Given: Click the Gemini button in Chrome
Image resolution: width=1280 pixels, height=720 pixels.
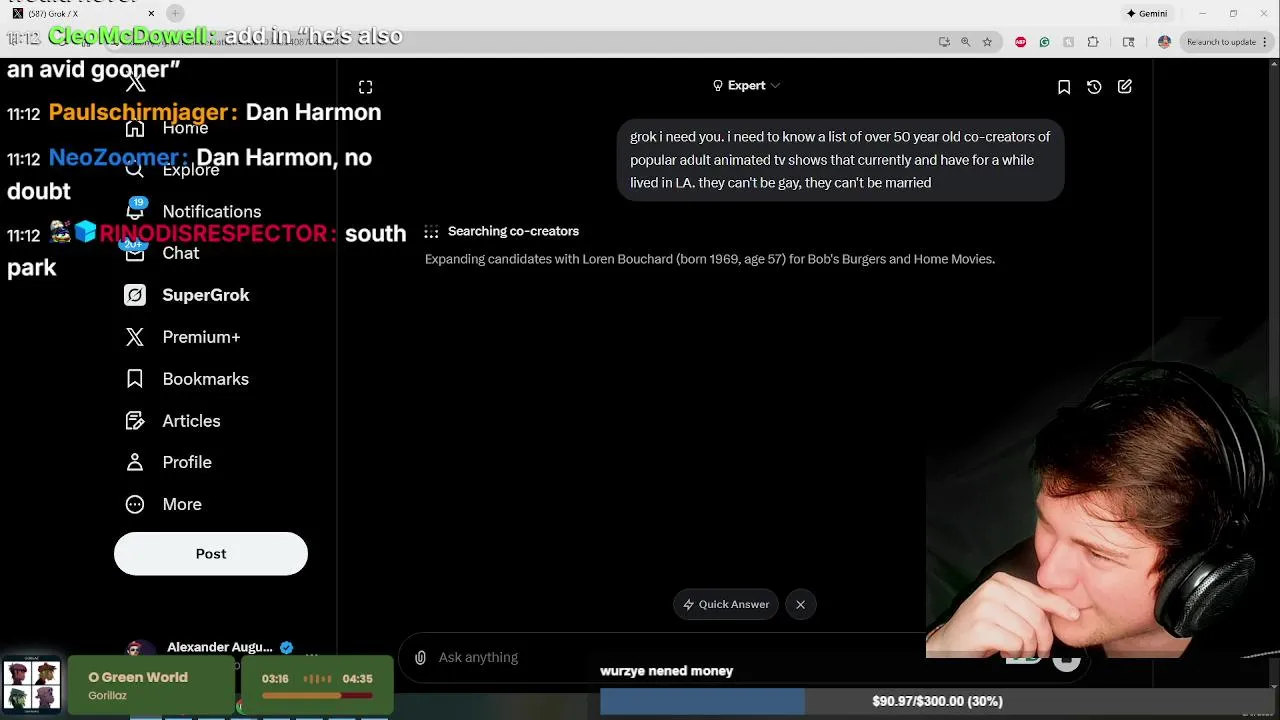Looking at the screenshot, I should [1147, 14].
